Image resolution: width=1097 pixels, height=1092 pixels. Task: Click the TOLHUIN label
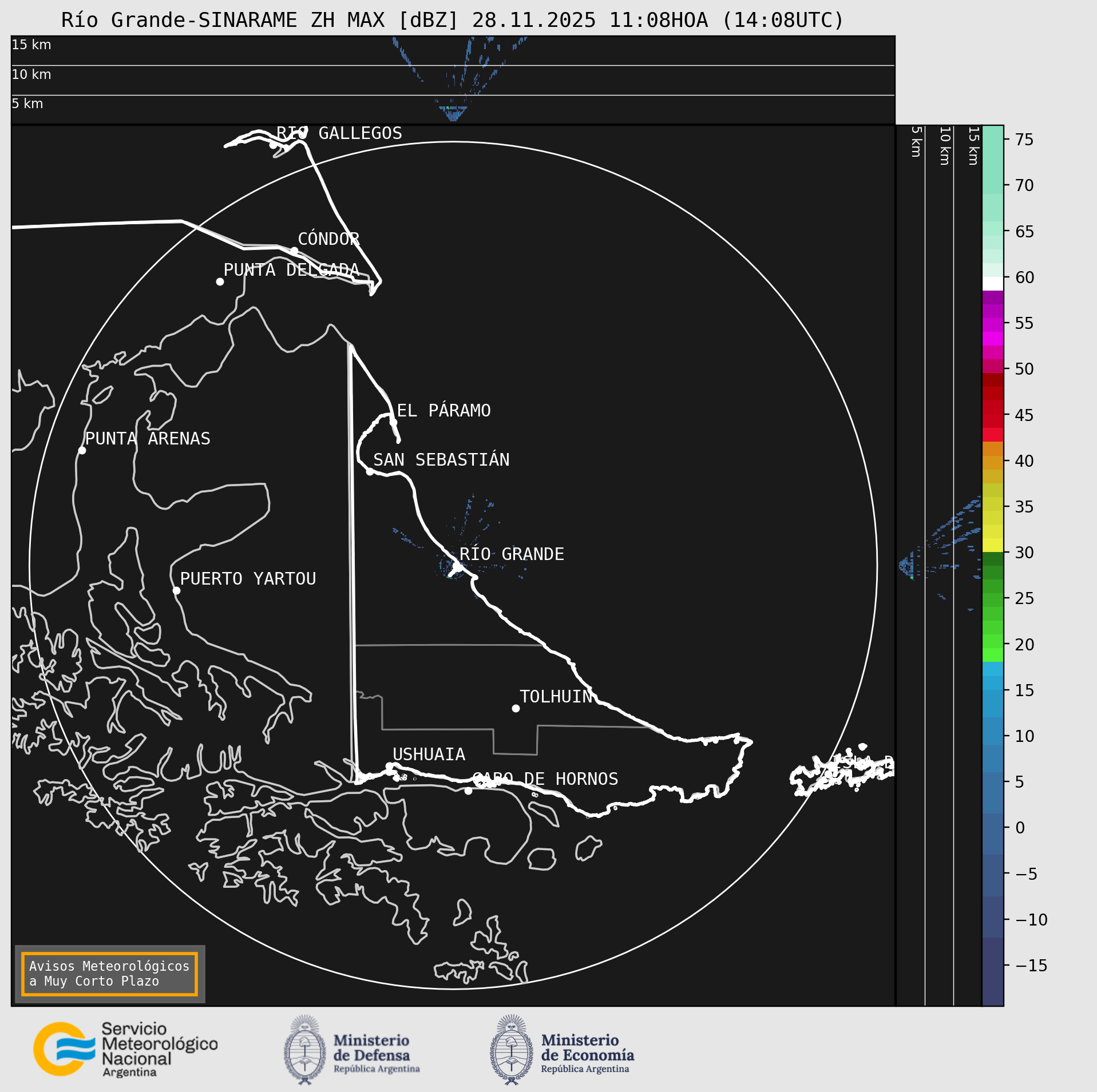coord(556,697)
